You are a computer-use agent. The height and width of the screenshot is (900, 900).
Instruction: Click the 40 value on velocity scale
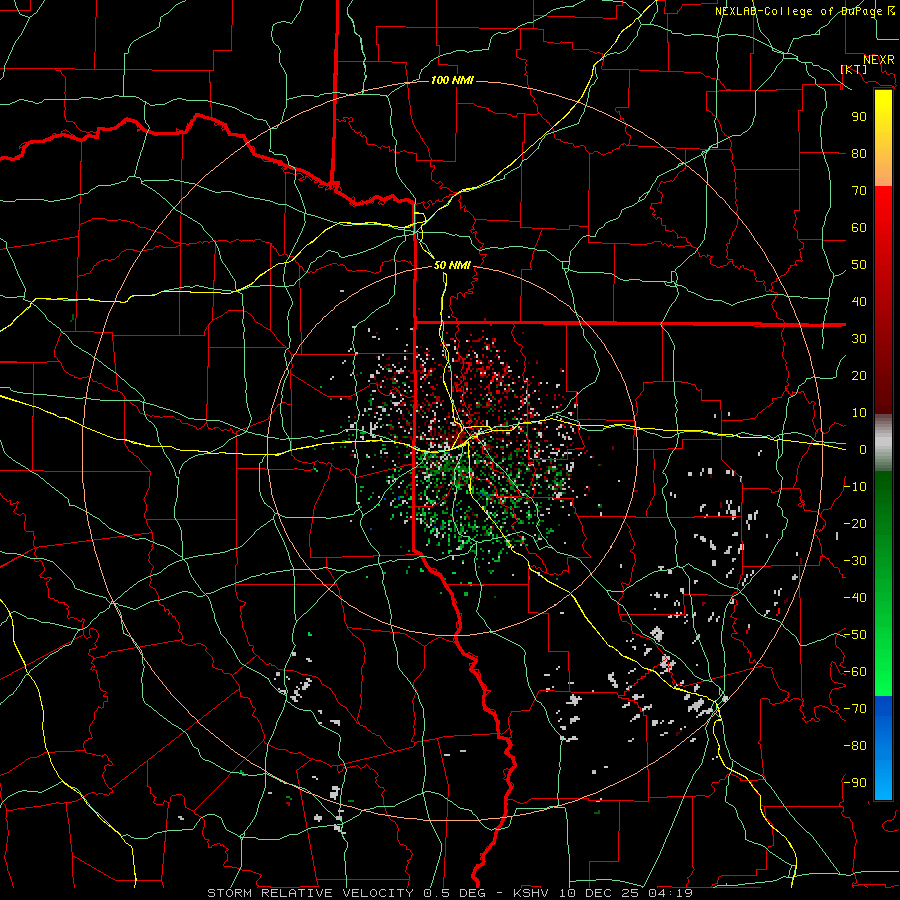tap(859, 301)
